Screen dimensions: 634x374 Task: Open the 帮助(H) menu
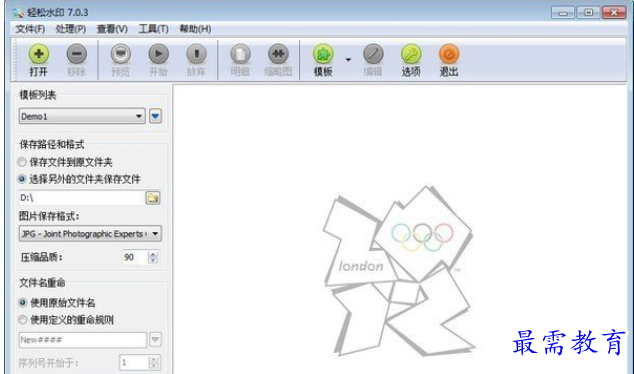coord(195,29)
